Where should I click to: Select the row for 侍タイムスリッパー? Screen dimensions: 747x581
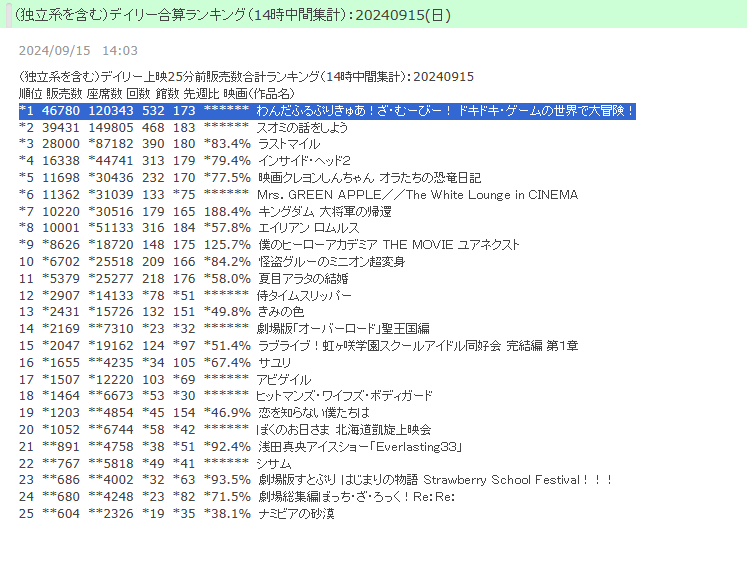(x=185, y=295)
